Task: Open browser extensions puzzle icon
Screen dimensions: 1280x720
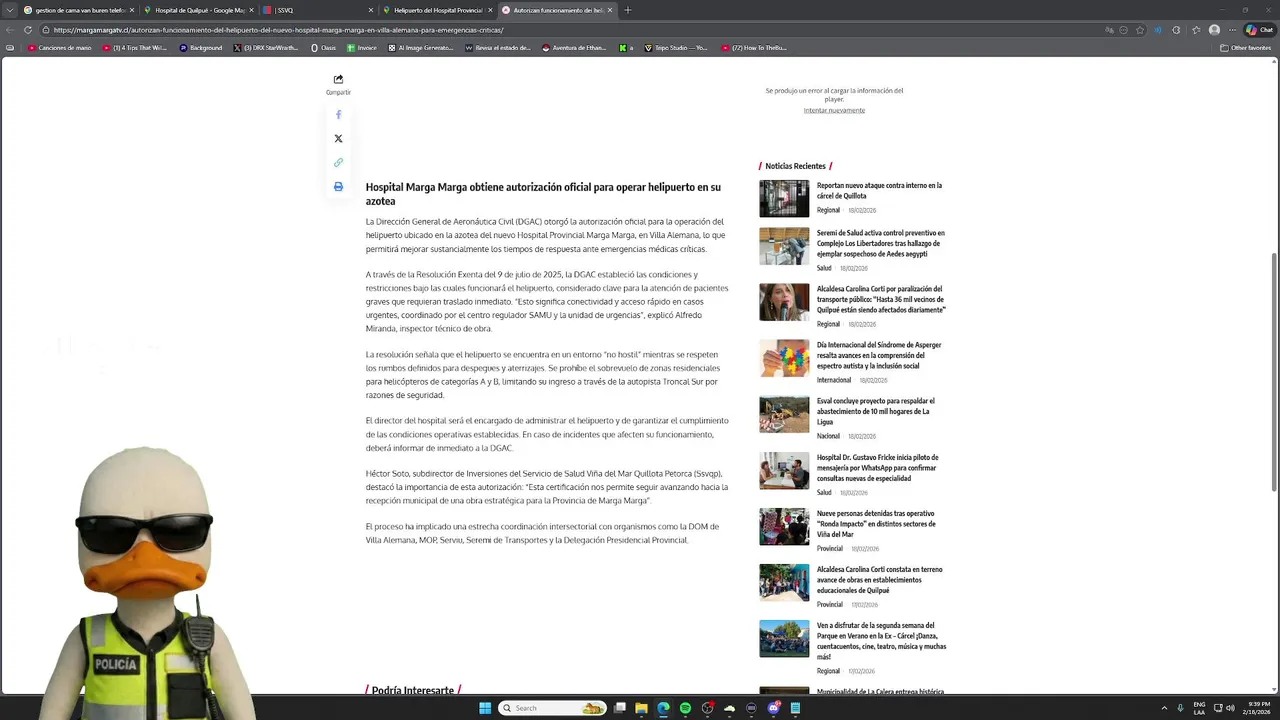Action: click(1176, 30)
